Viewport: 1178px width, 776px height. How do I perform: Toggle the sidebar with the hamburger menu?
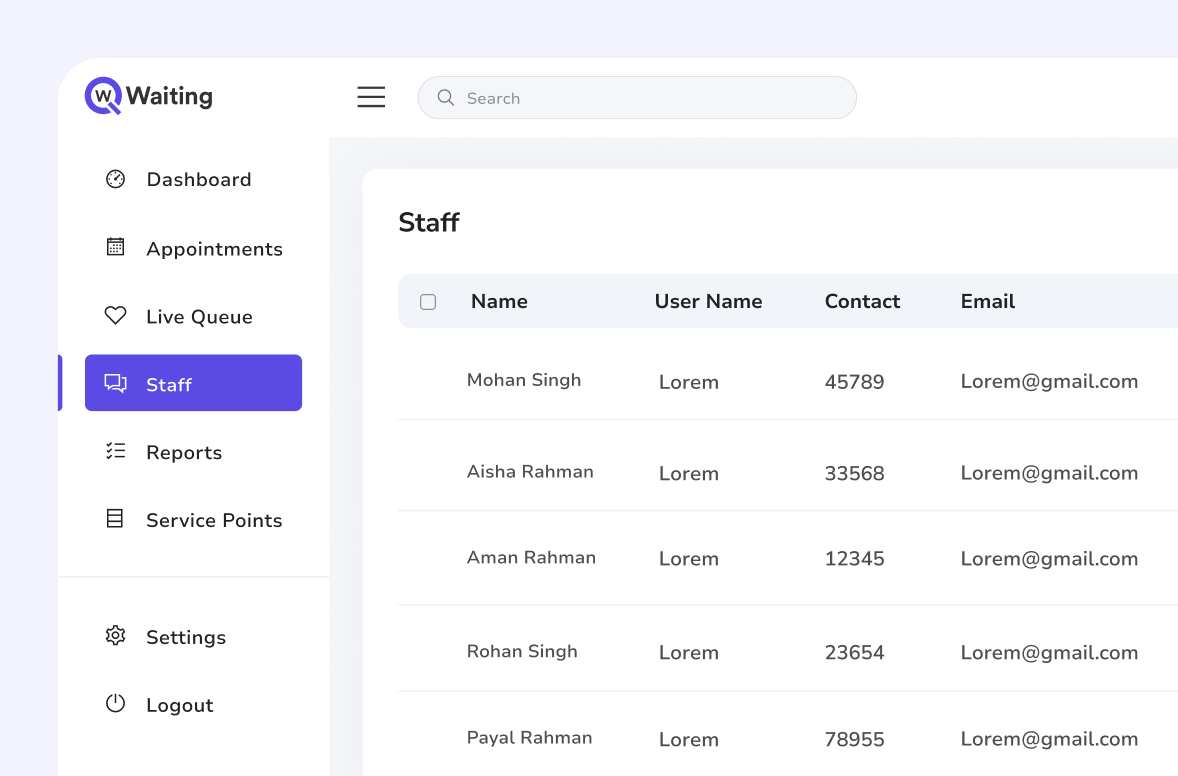(371, 96)
